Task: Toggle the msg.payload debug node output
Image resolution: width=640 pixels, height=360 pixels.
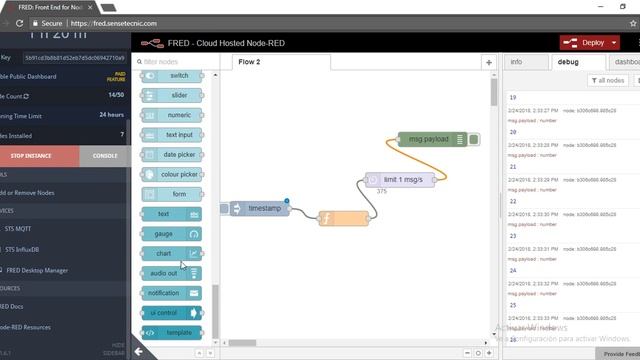Action: coord(473,140)
